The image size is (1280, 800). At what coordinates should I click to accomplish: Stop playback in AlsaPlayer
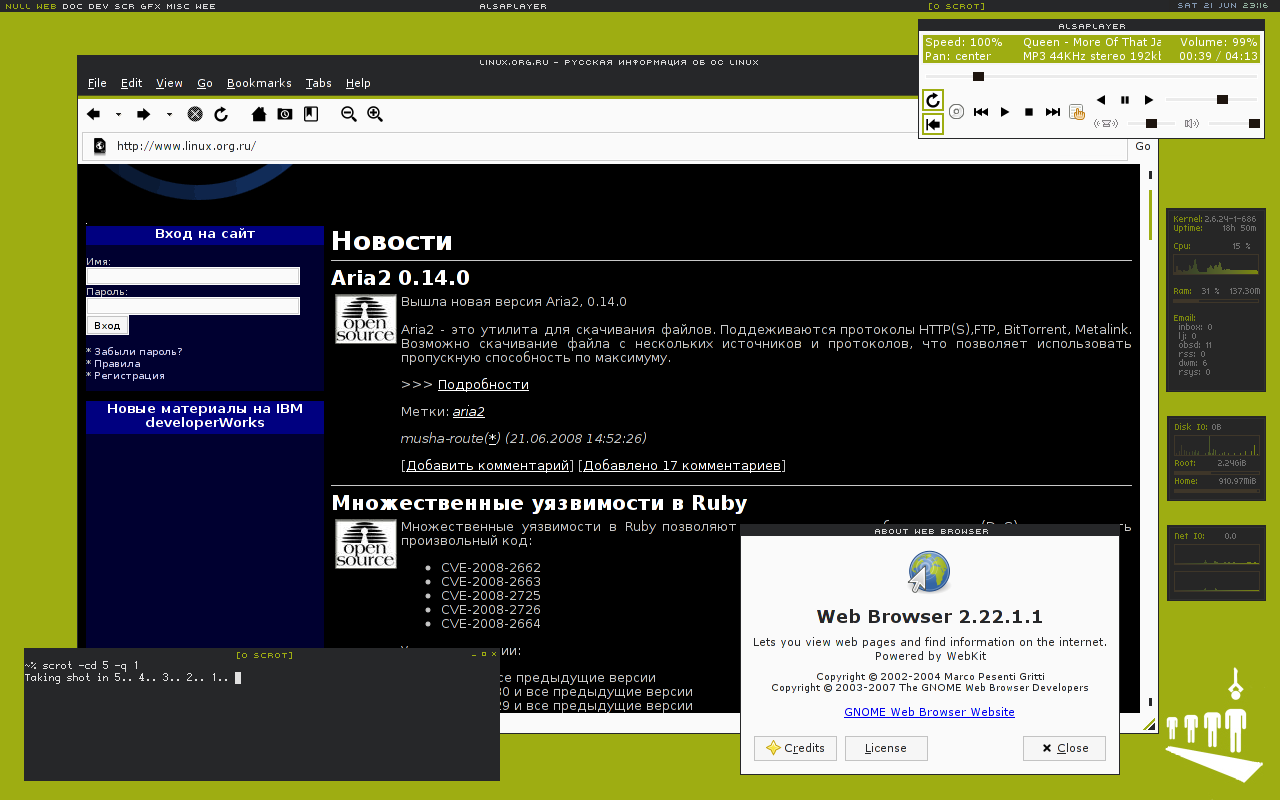click(x=1029, y=112)
